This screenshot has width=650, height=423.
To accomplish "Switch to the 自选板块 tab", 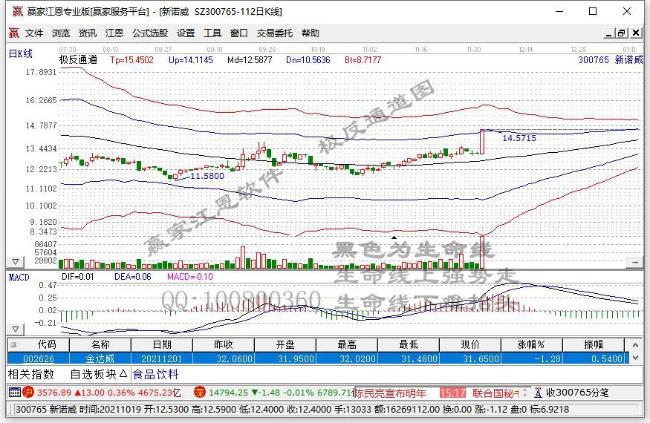I will point(99,374).
